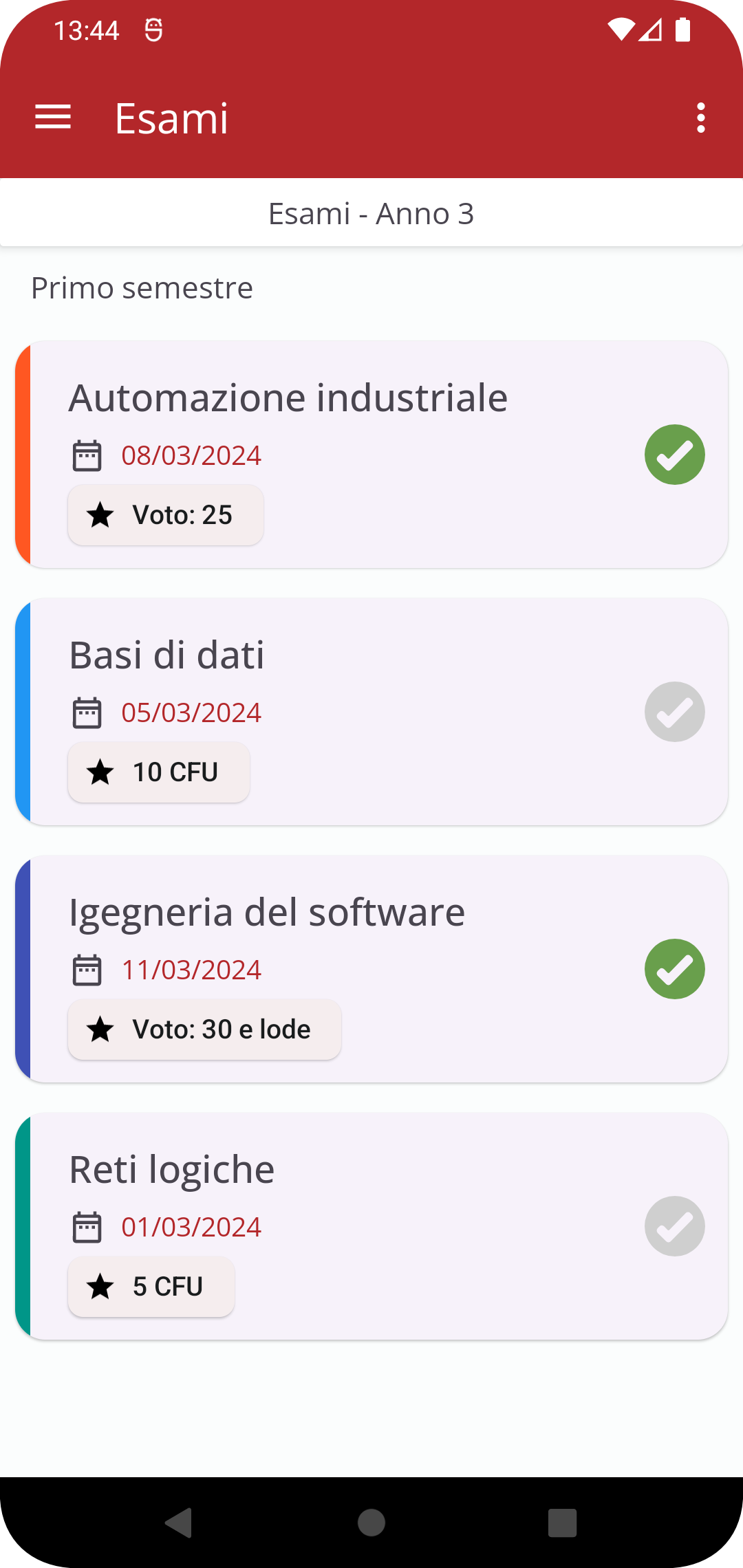
Task: Select the 11/03/2024 exam date
Action: coord(191,970)
